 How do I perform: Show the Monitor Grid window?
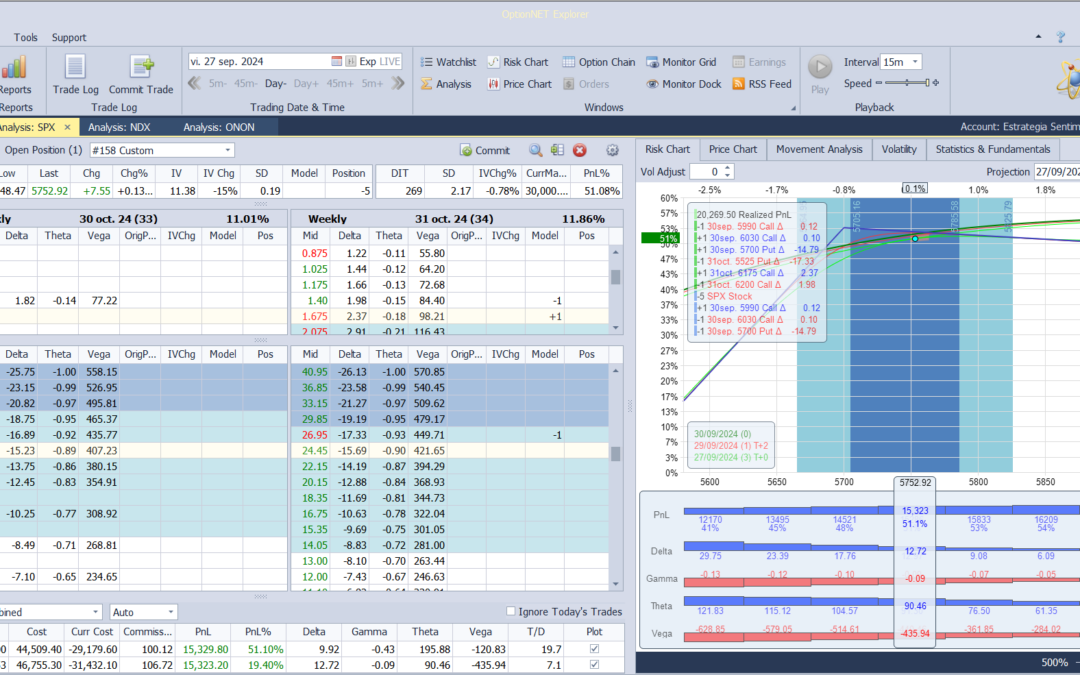pyautogui.click(x=687, y=62)
